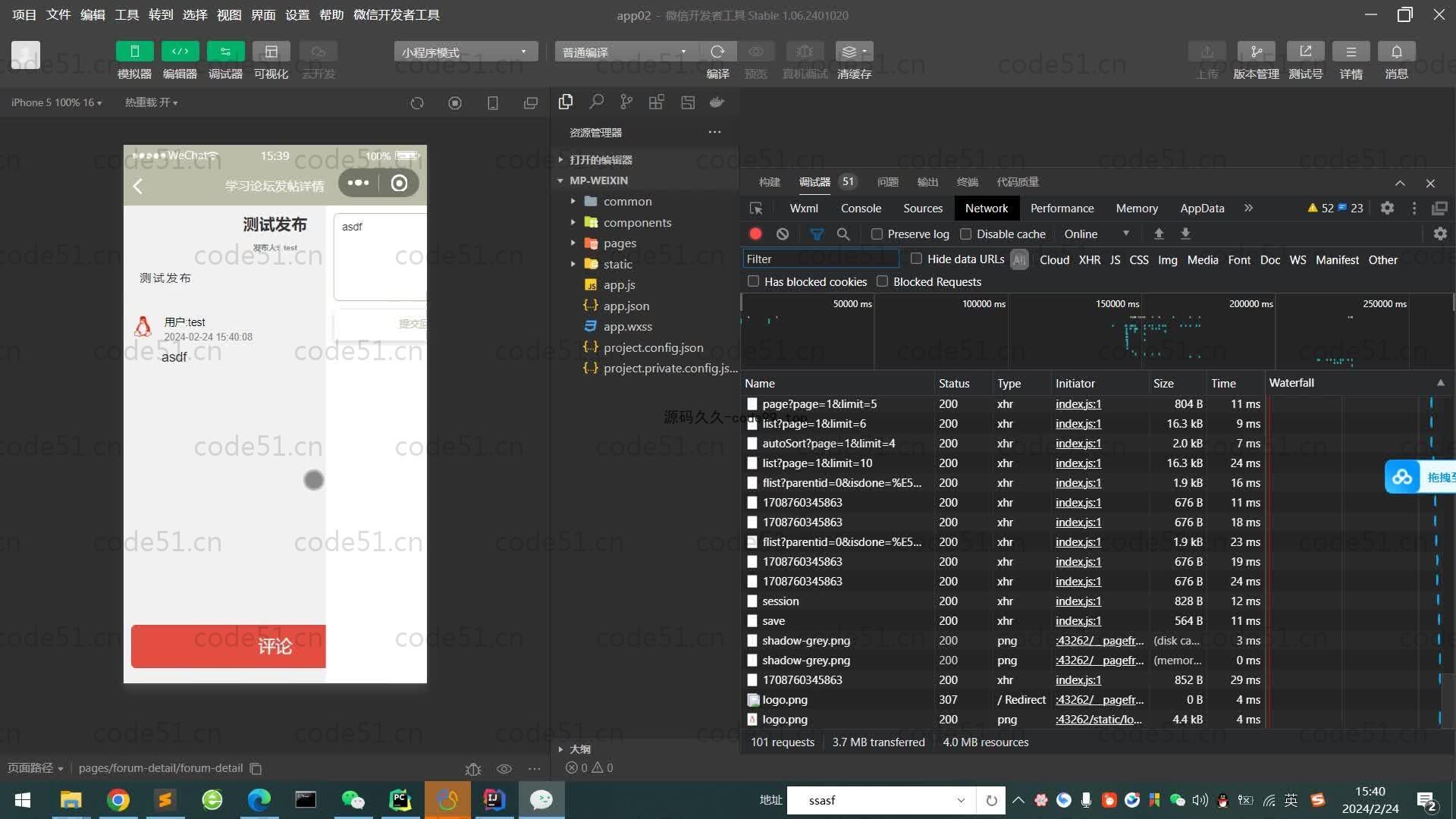Click the element inspector arrow icon

[x=756, y=209]
